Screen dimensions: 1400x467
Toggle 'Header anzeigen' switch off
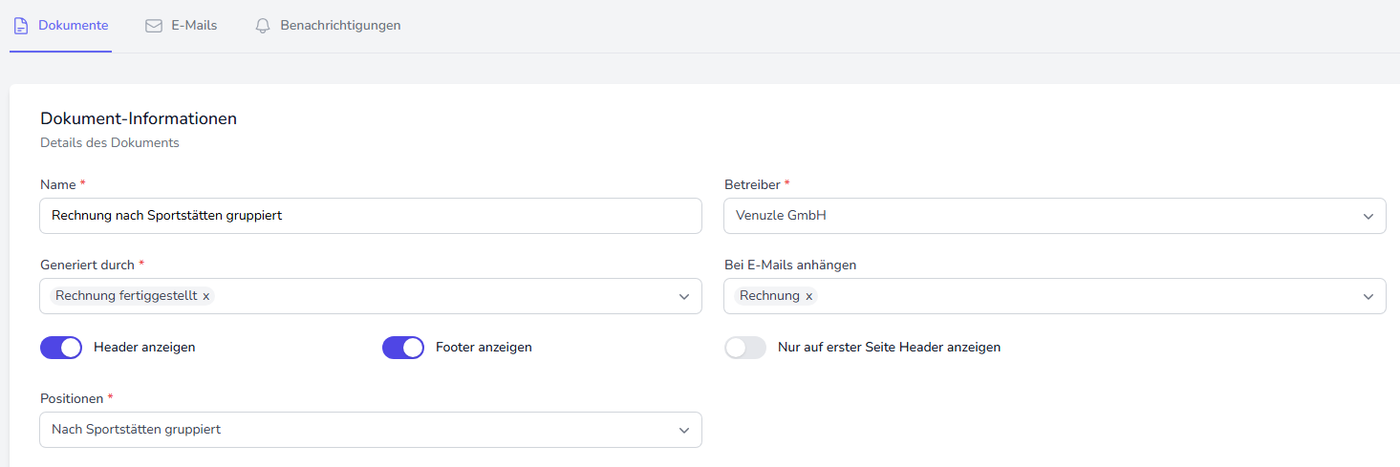coord(61,347)
